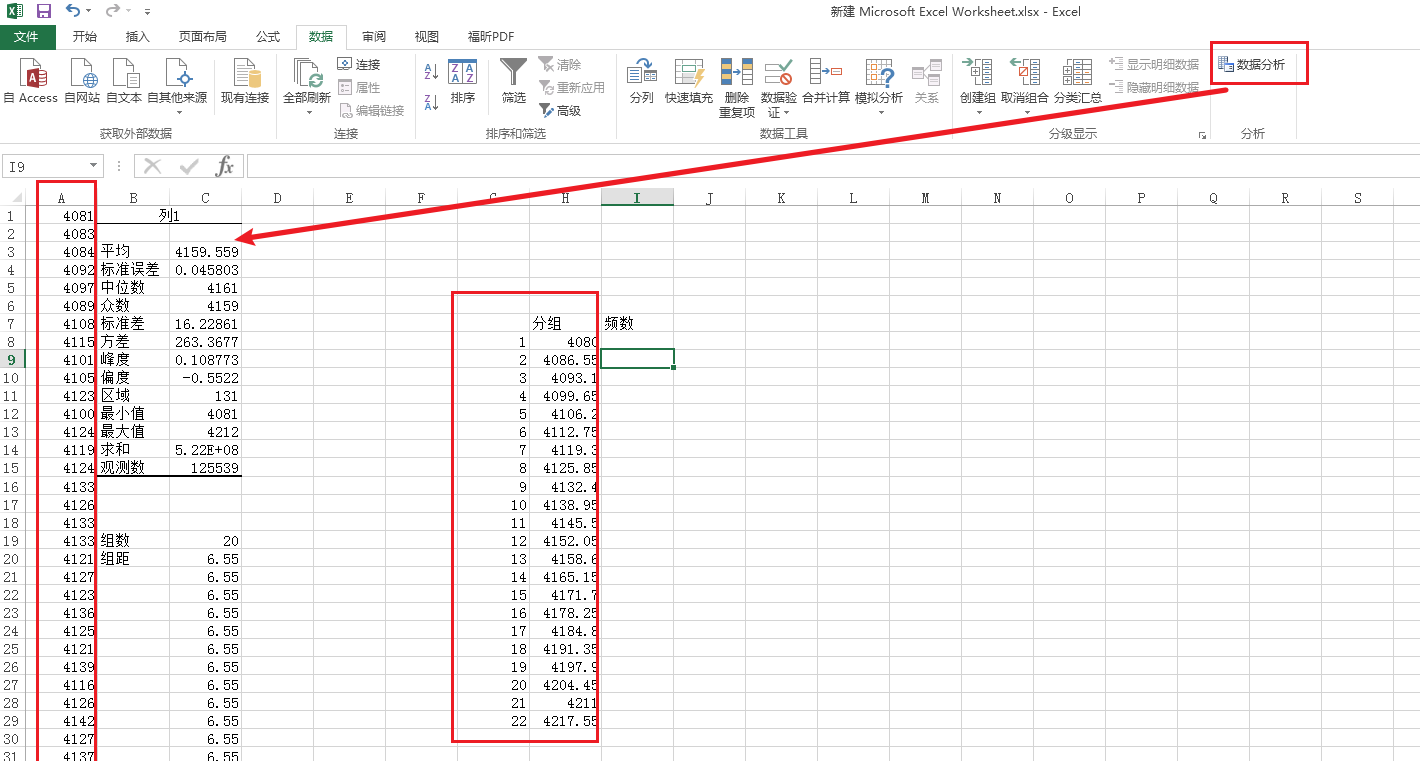This screenshot has width=1420, height=761.
Task: Select column header S
Action: tap(1357, 198)
